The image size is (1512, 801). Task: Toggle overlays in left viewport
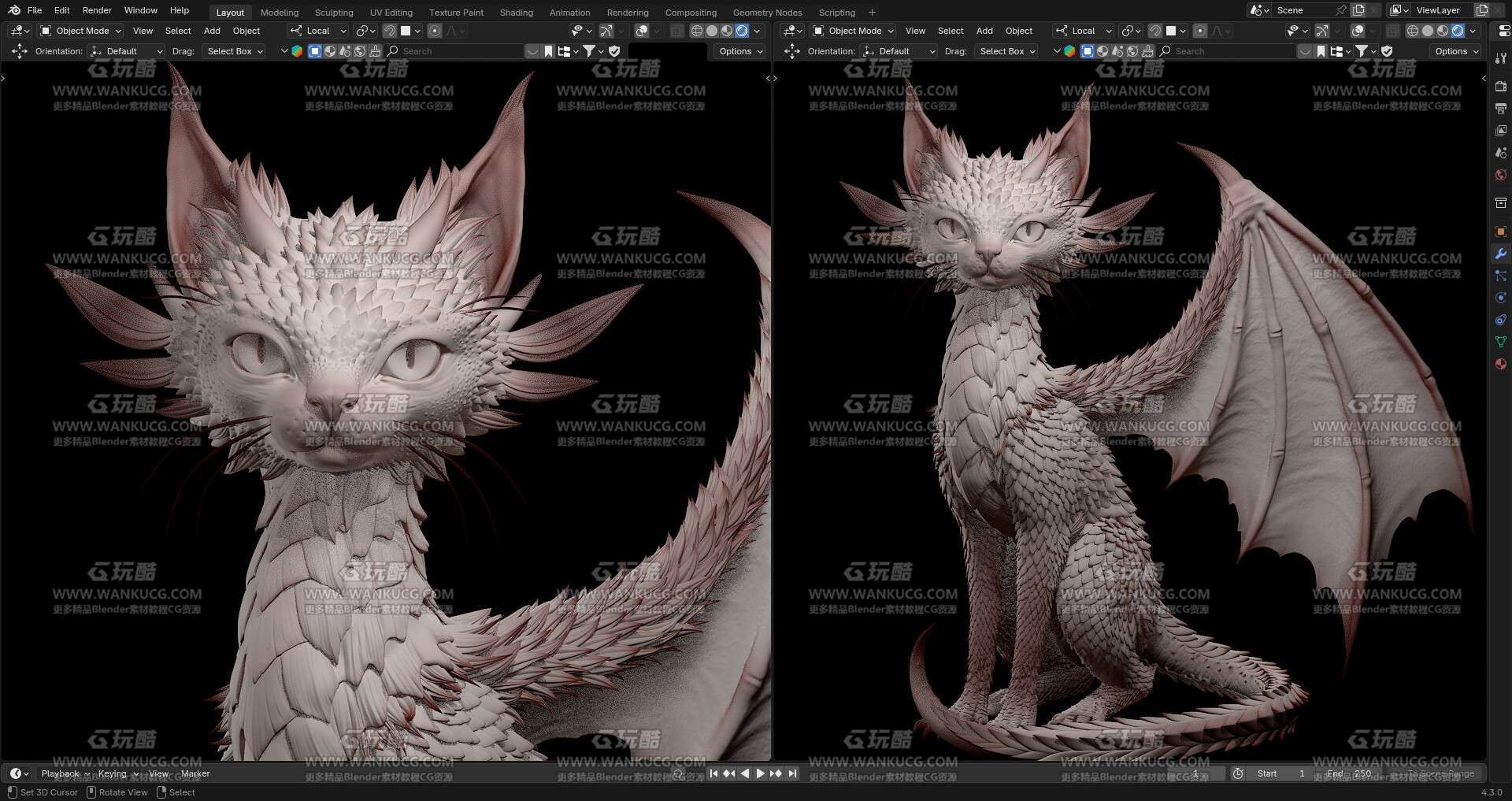click(642, 31)
